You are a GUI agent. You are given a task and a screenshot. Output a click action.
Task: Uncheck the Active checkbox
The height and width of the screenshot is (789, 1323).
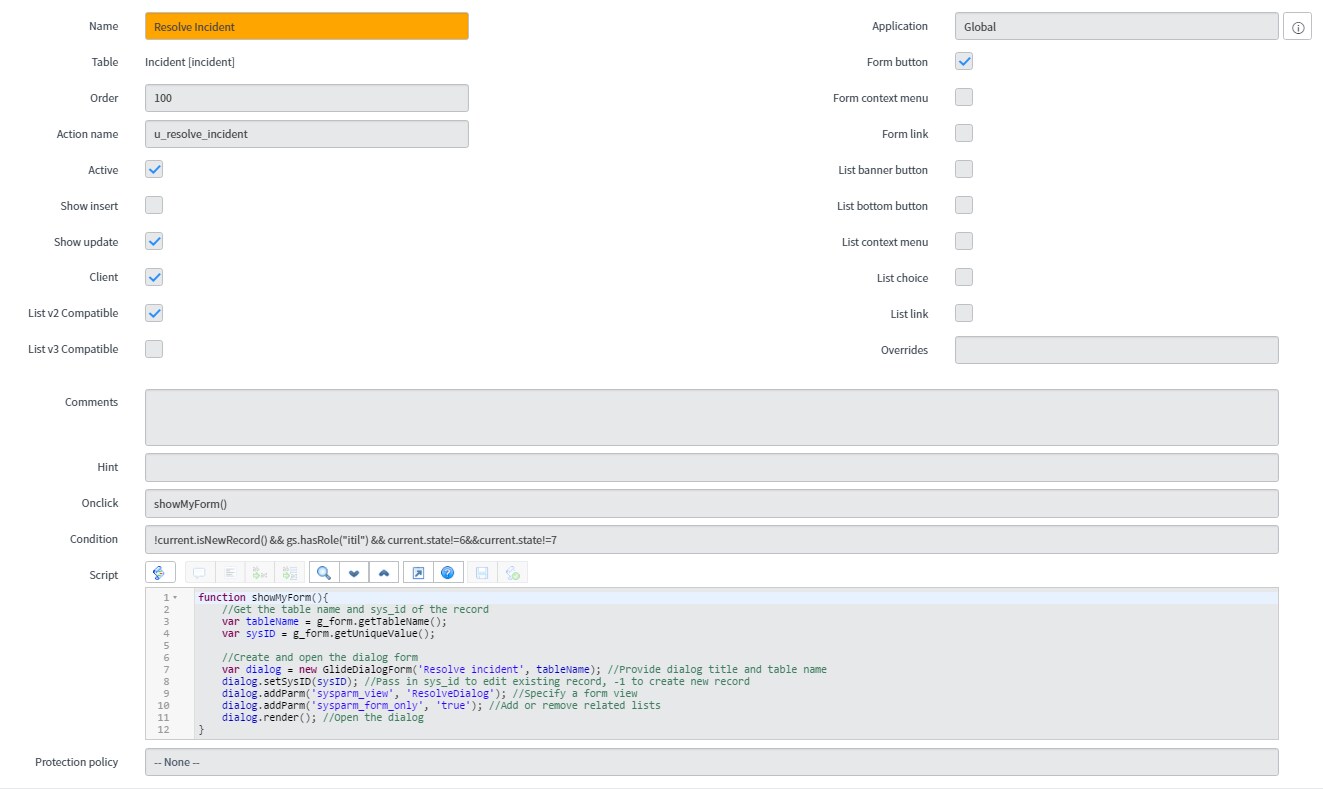[154, 169]
